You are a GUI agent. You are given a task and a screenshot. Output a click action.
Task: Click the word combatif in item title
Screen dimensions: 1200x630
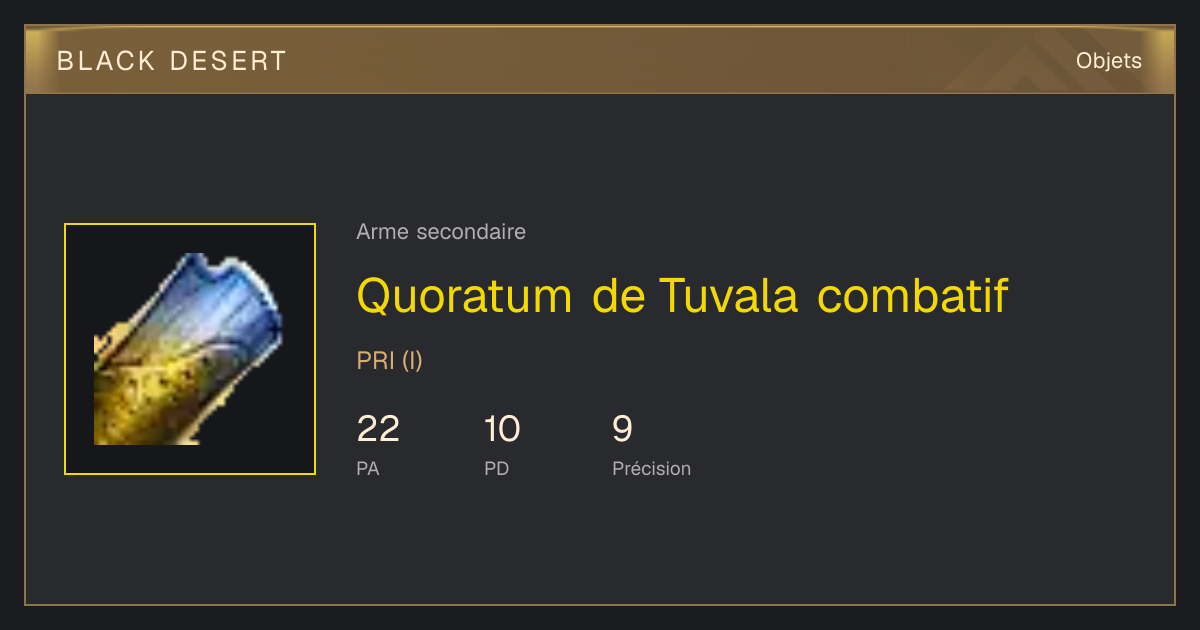tap(912, 296)
